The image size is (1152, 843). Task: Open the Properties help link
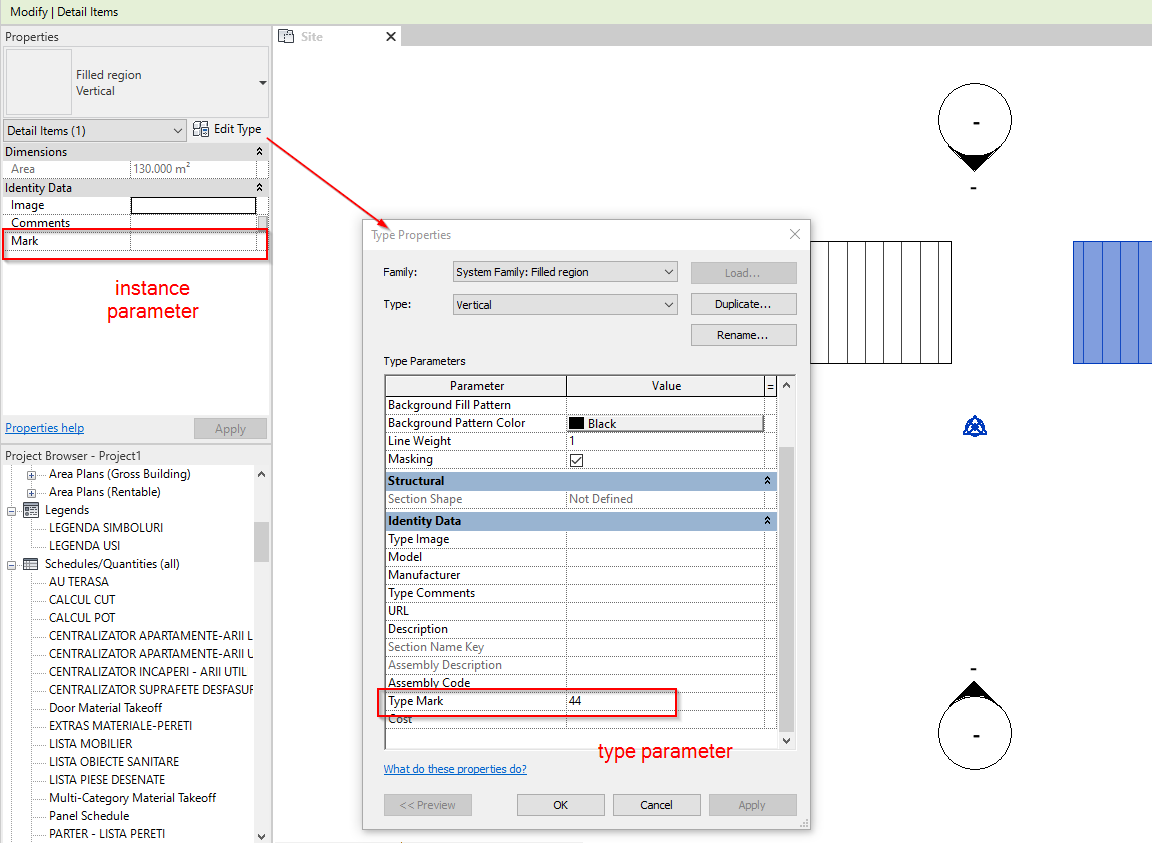44,427
